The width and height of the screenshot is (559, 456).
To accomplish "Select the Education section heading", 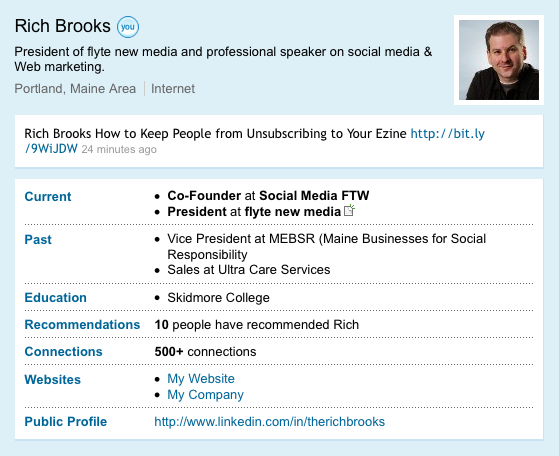I will [56, 298].
